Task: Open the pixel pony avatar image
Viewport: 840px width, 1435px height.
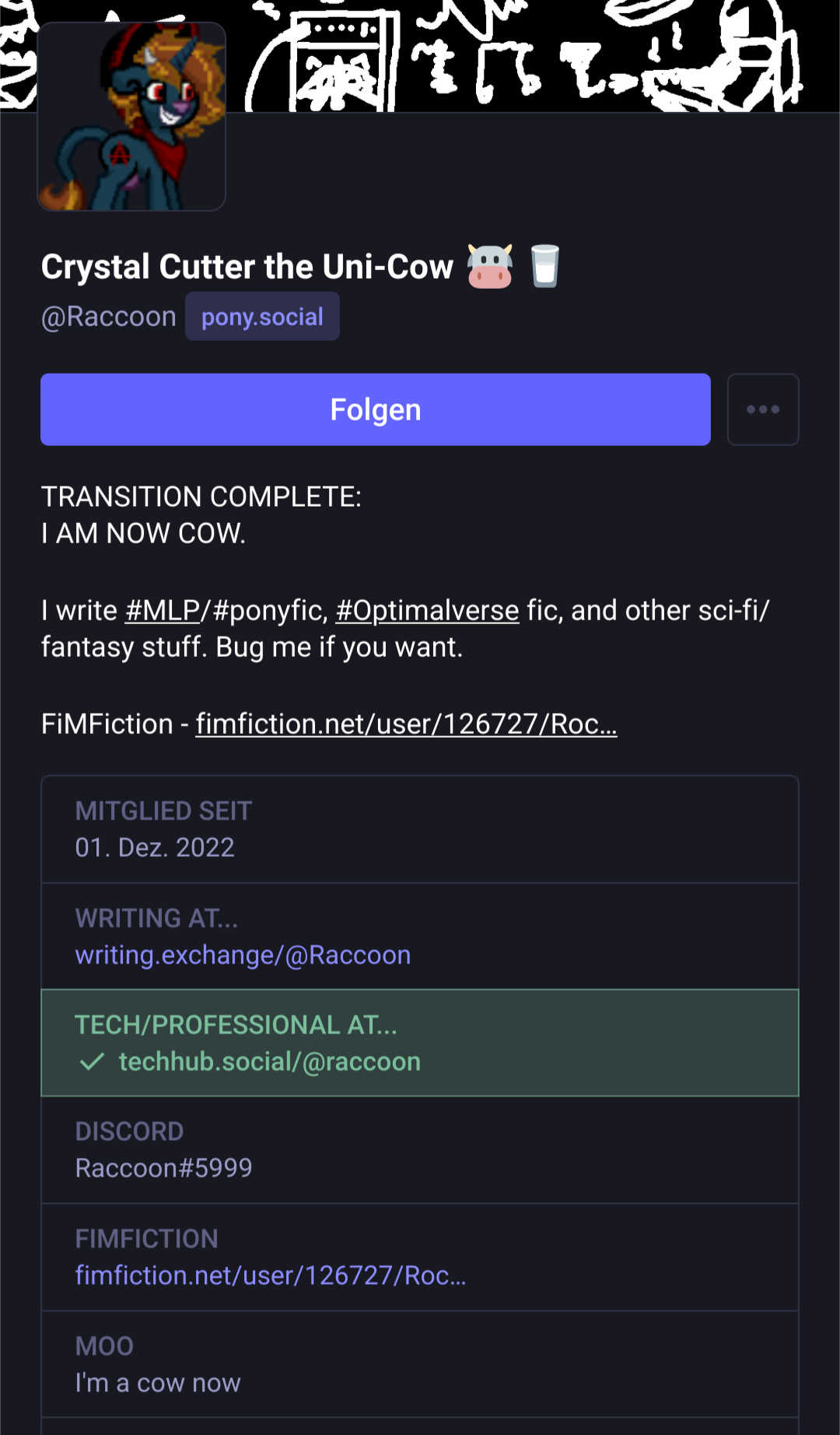Action: (131, 117)
